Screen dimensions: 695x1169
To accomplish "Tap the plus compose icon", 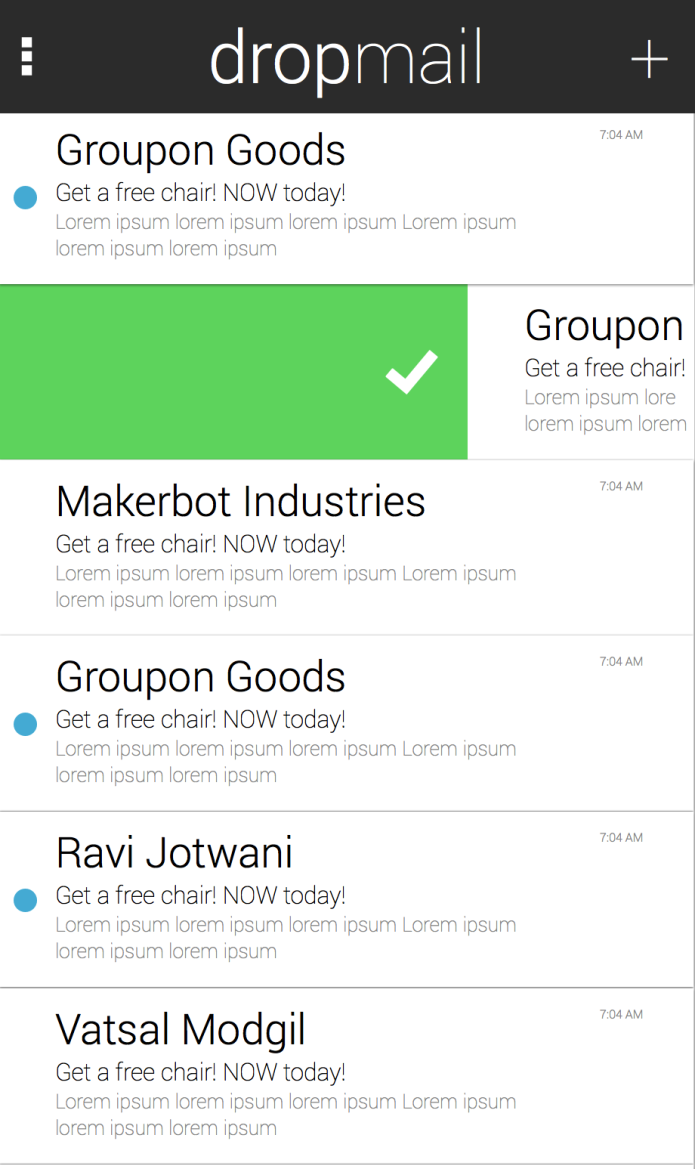I will coord(649,59).
